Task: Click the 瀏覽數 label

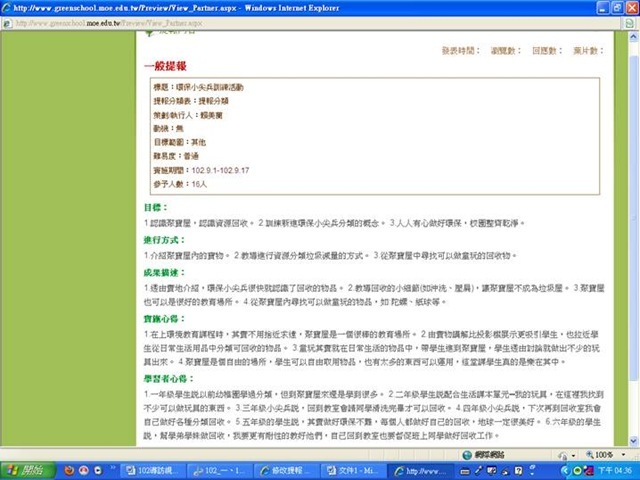Action: [x=505, y=51]
